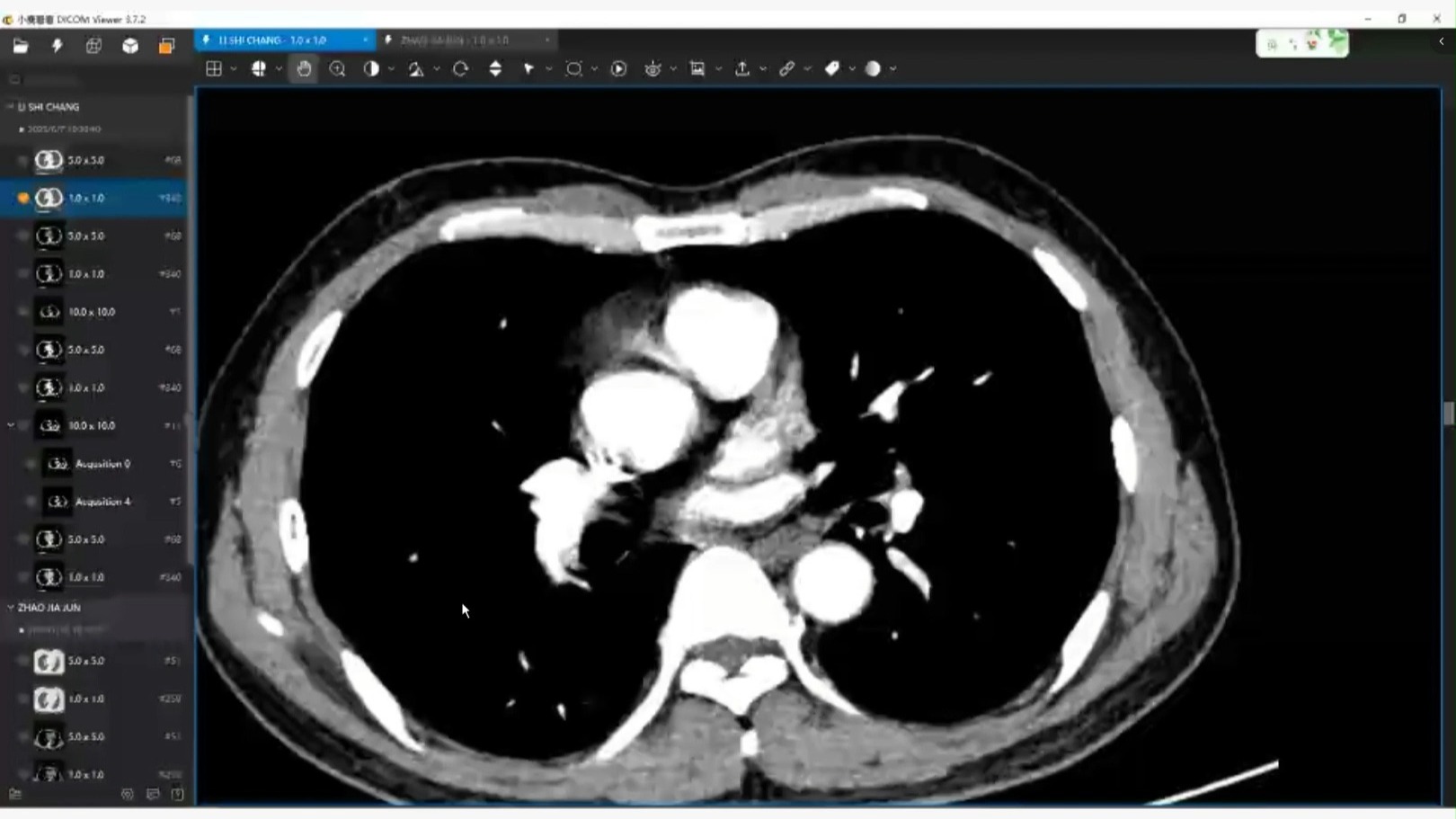Close the ZHAO JIA JUN tab

pyautogui.click(x=546, y=40)
